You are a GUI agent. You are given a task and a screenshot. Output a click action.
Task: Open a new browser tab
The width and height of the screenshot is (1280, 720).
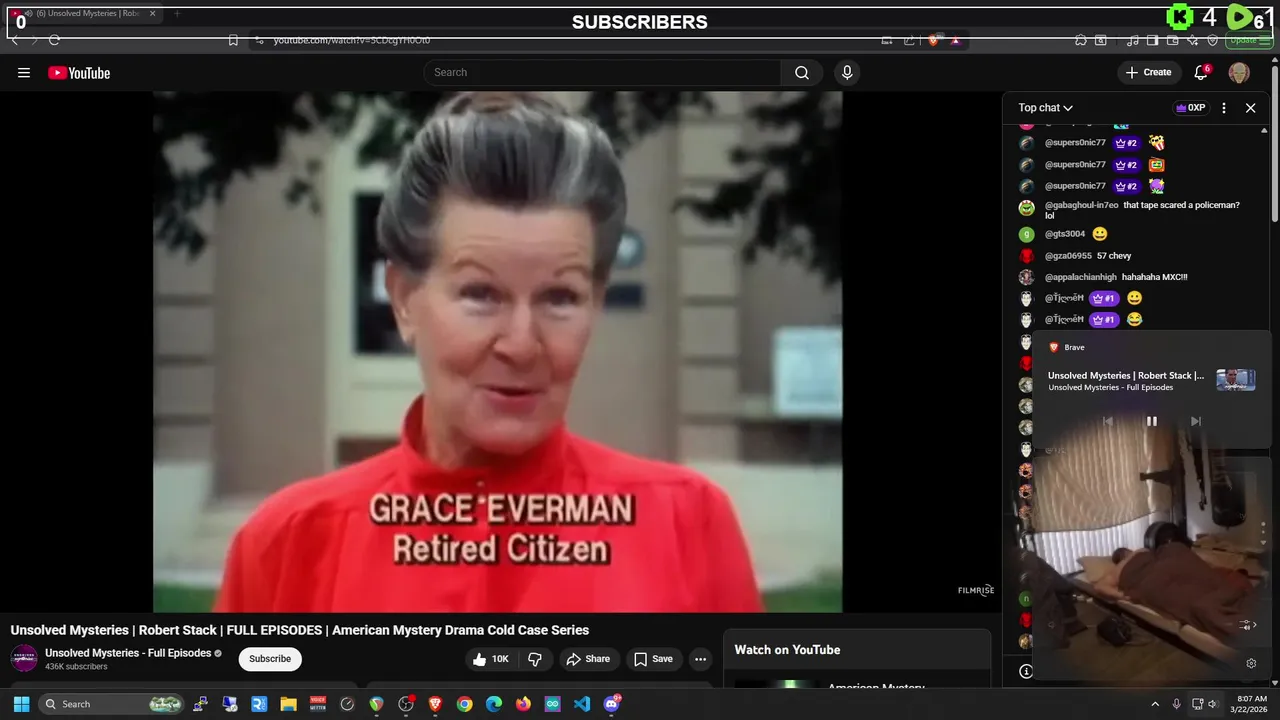[x=177, y=13]
